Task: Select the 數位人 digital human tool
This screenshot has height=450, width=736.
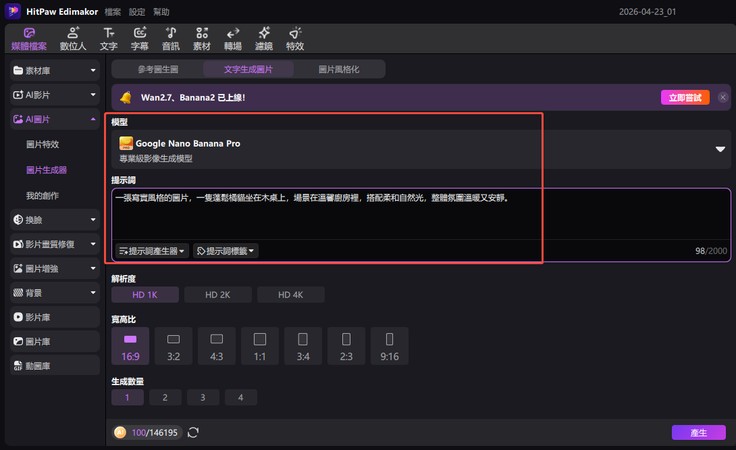Action: pyautogui.click(x=73, y=39)
